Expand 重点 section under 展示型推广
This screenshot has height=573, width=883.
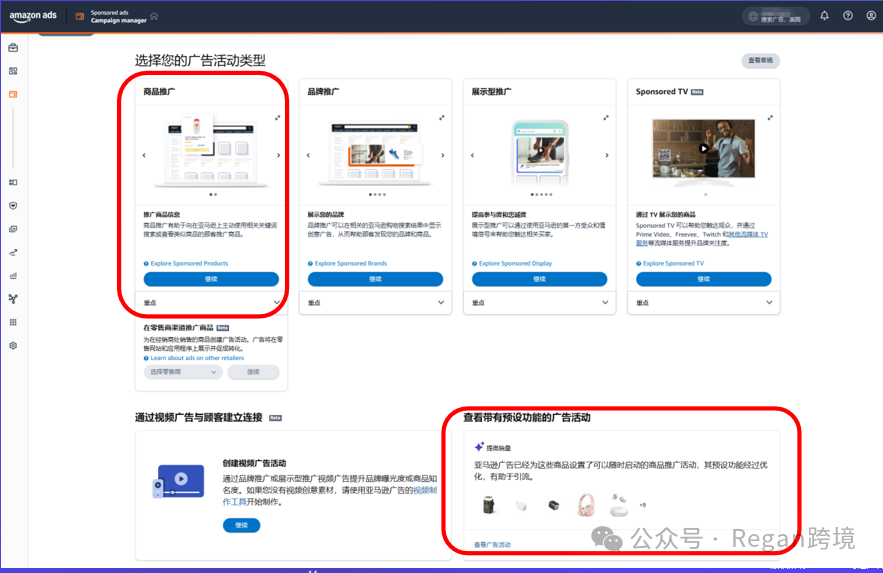pos(539,303)
